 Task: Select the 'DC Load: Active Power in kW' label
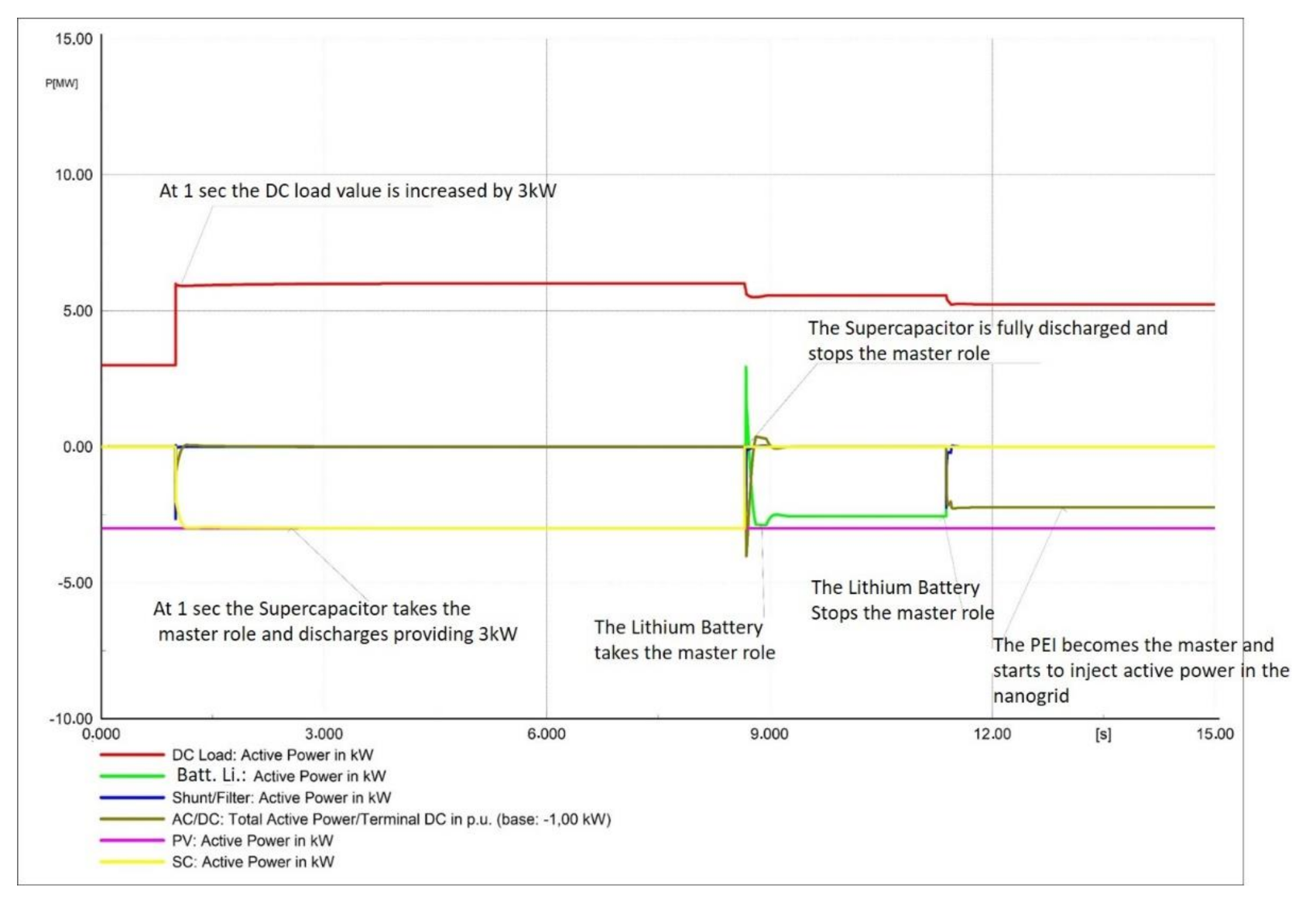point(272,755)
